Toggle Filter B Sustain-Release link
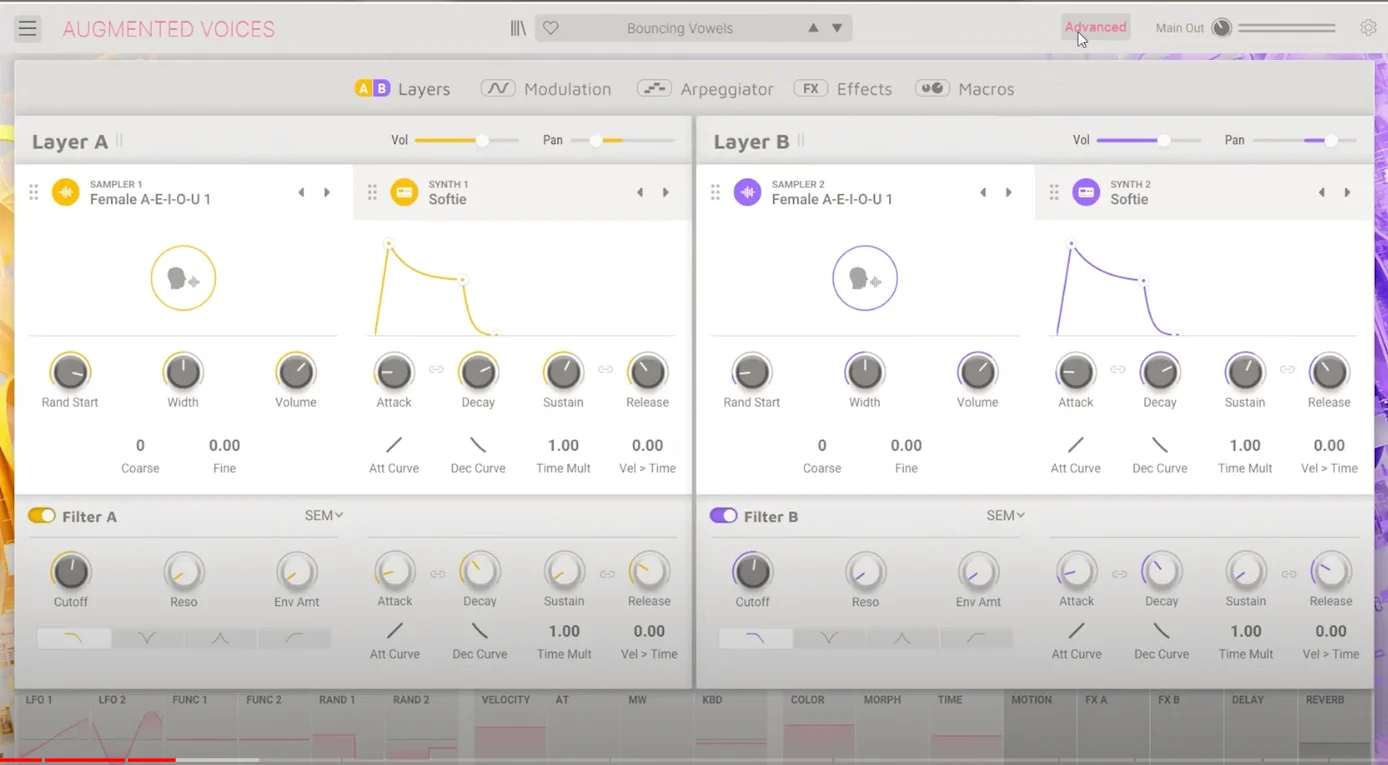This screenshot has width=1388, height=765. pyautogui.click(x=1289, y=574)
